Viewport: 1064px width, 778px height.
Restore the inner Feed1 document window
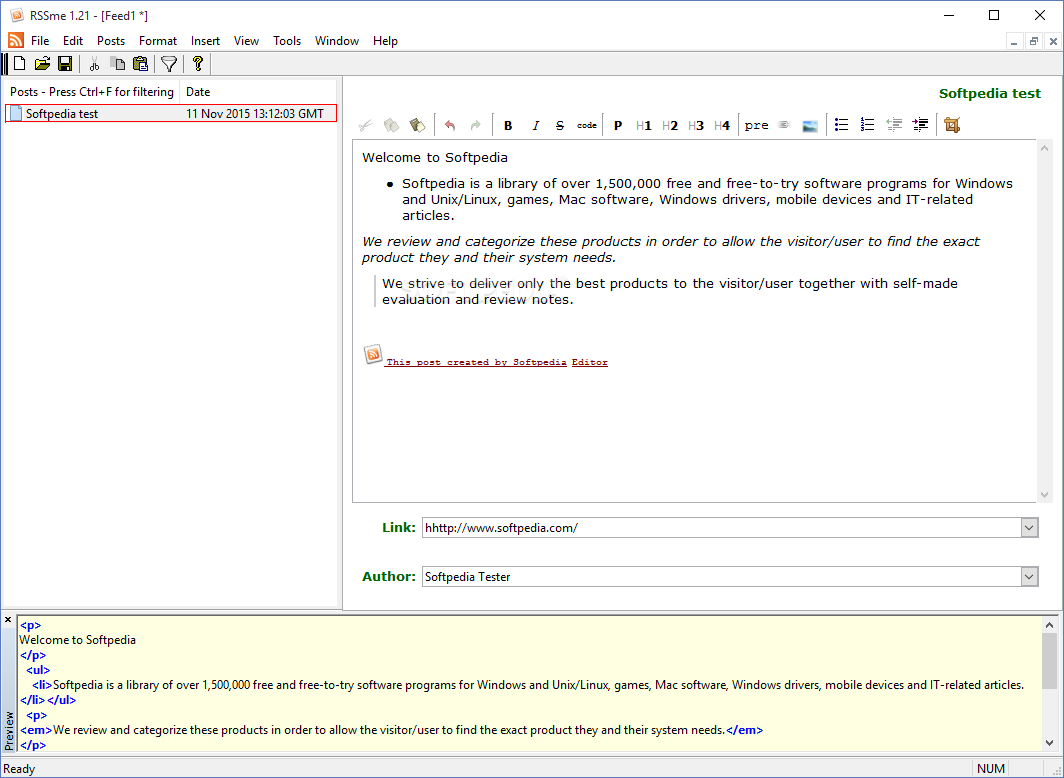click(1033, 41)
